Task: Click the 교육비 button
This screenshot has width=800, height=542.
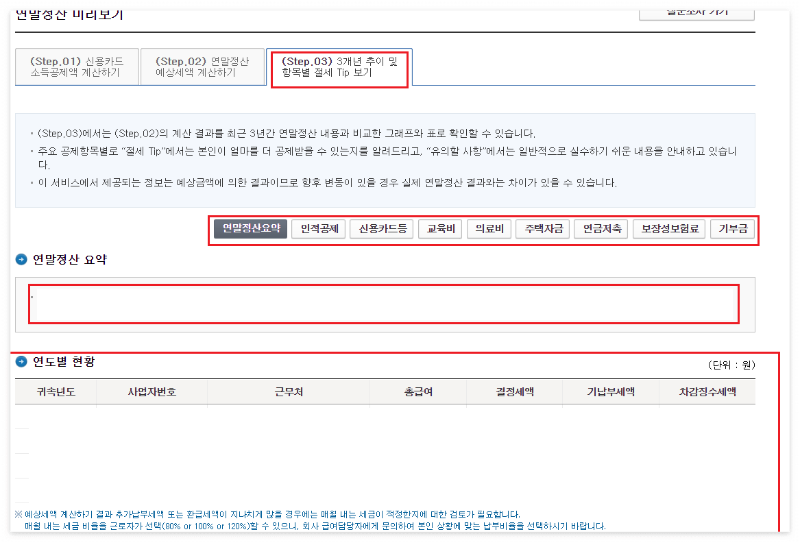Action: tap(440, 229)
